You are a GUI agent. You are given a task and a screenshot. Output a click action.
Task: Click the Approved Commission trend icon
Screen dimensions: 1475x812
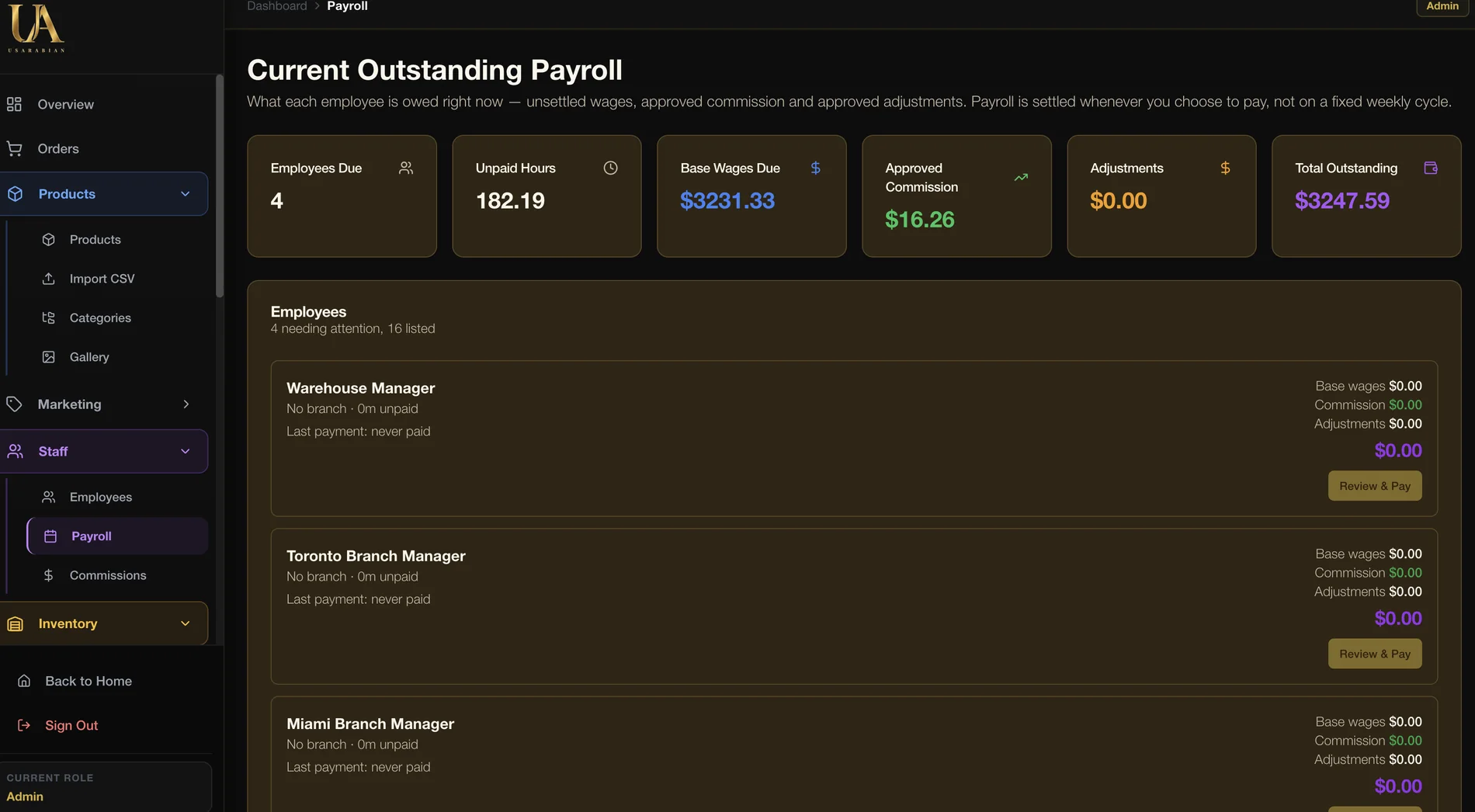1021,177
